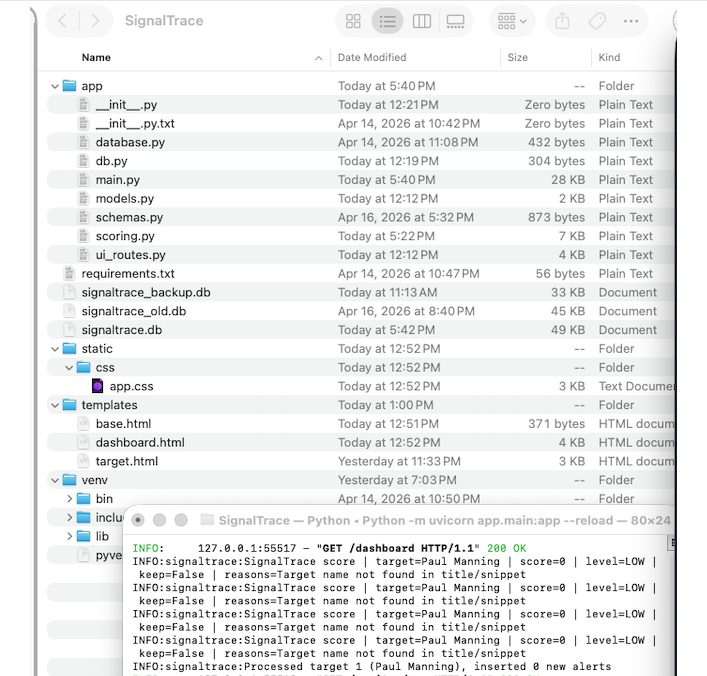Viewport: 707px width, 676px height.
Task: Switch Finder to icon view
Action: (353, 21)
